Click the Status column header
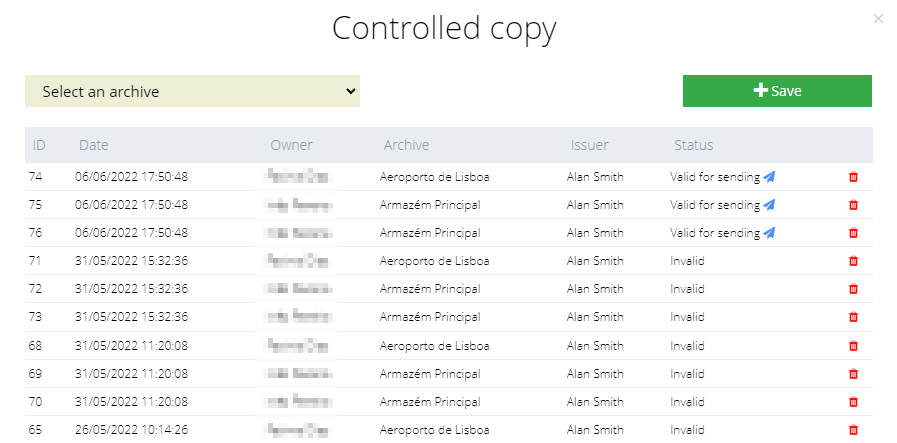The width and height of the screenshot is (897, 443). point(693,145)
